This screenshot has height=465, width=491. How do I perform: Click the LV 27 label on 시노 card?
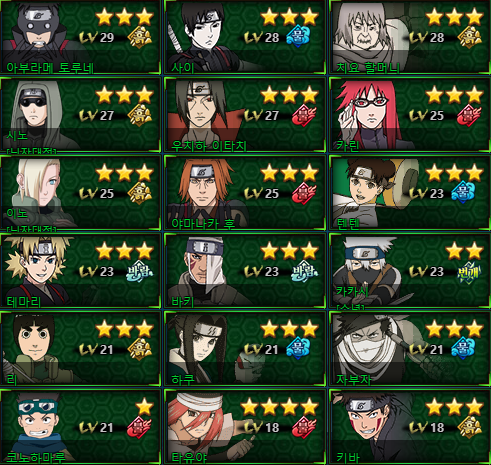[x=97, y=116]
